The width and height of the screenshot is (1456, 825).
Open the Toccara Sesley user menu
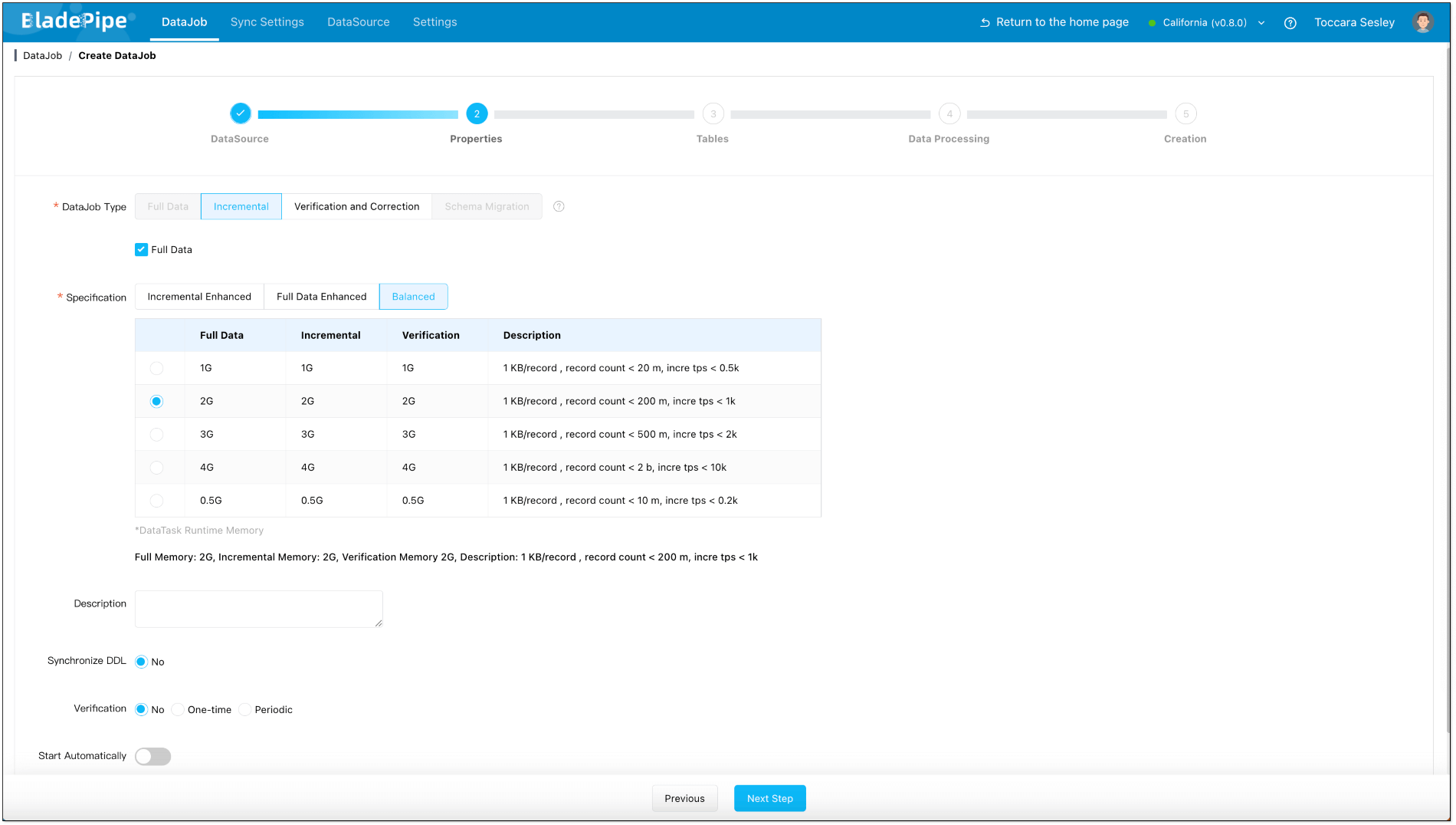pyautogui.click(x=1354, y=22)
